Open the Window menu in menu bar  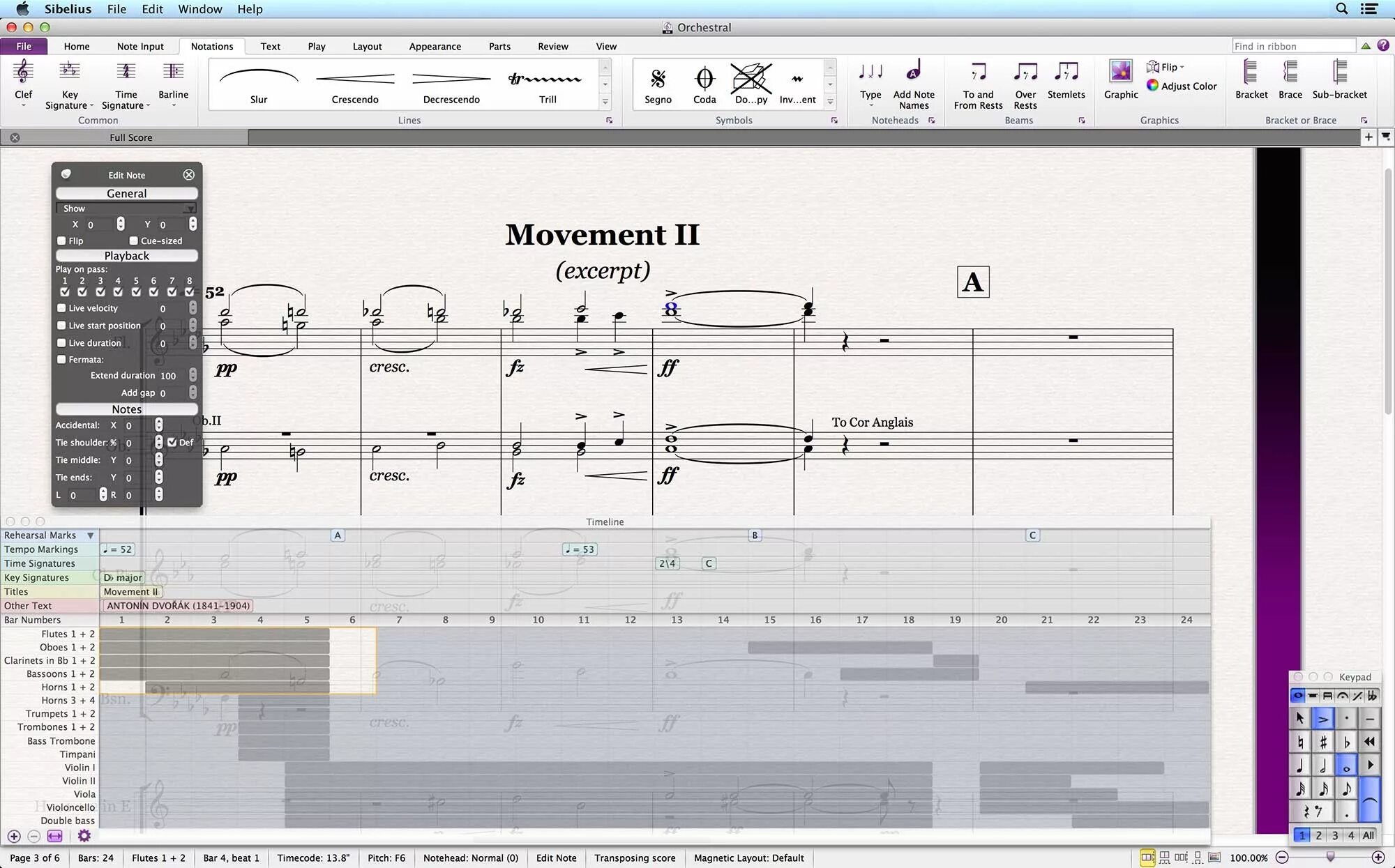pyautogui.click(x=199, y=9)
